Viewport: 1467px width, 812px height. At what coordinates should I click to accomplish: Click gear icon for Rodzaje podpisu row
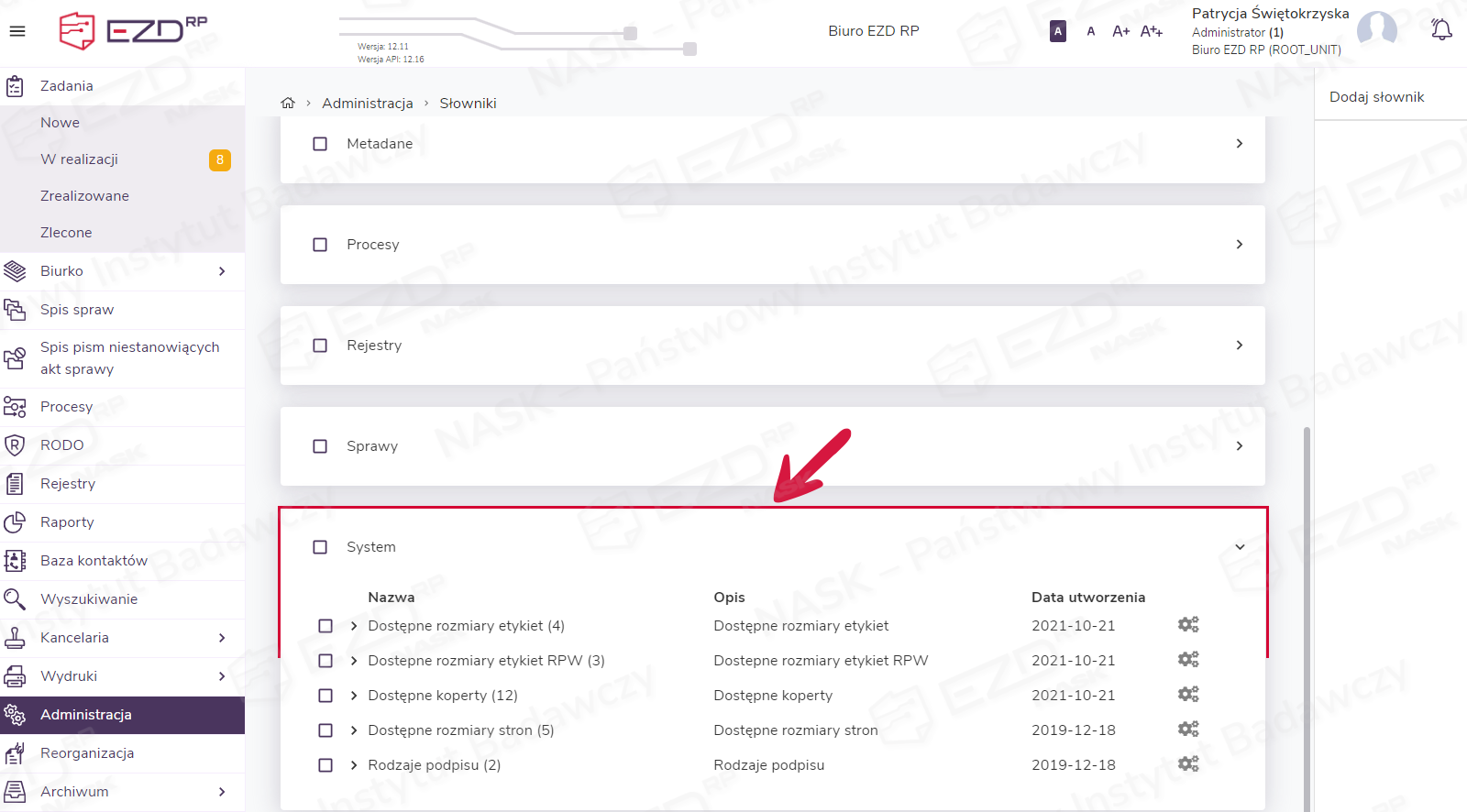coord(1188,764)
